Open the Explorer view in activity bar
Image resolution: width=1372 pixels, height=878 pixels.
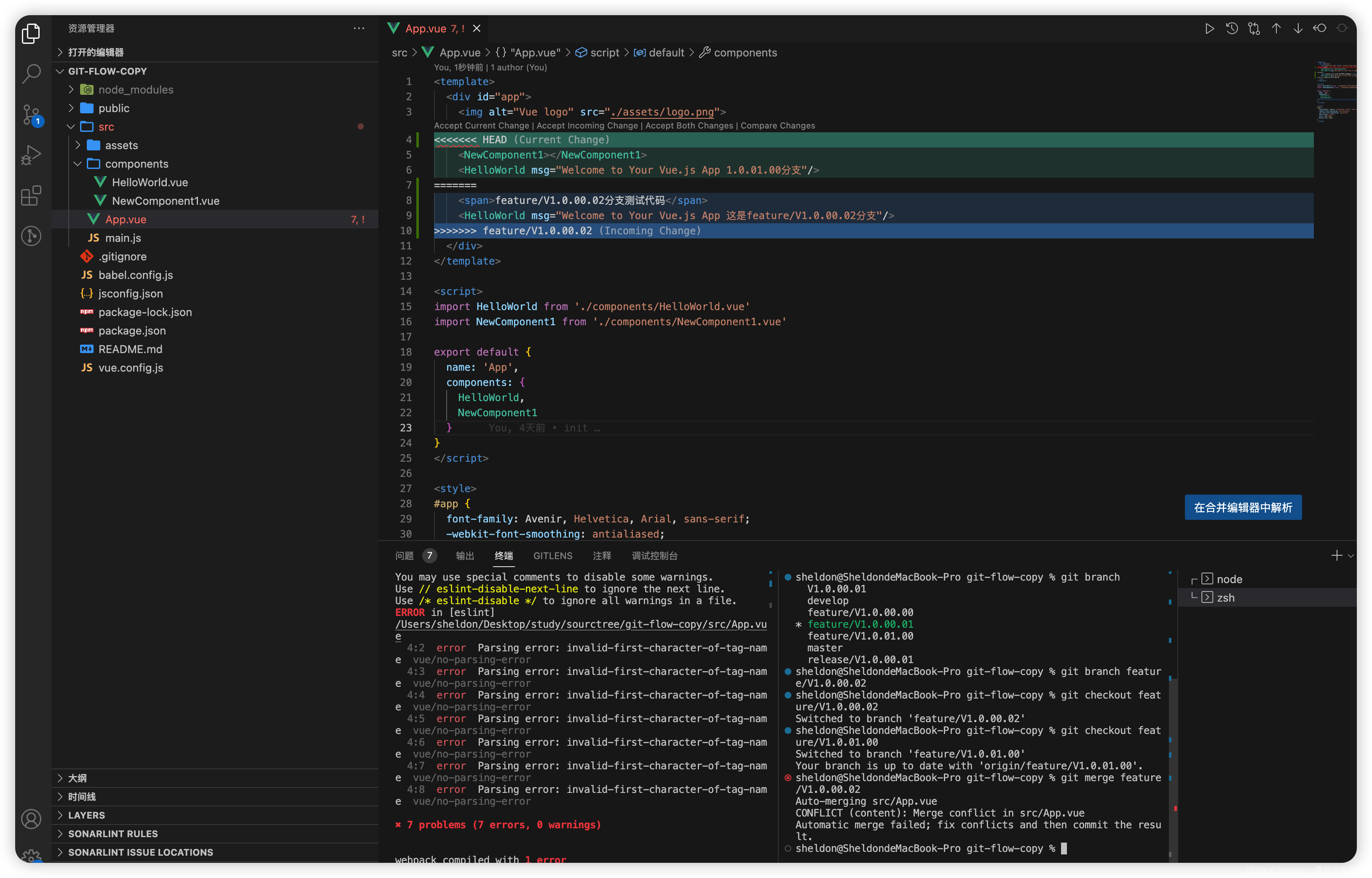pos(31,34)
